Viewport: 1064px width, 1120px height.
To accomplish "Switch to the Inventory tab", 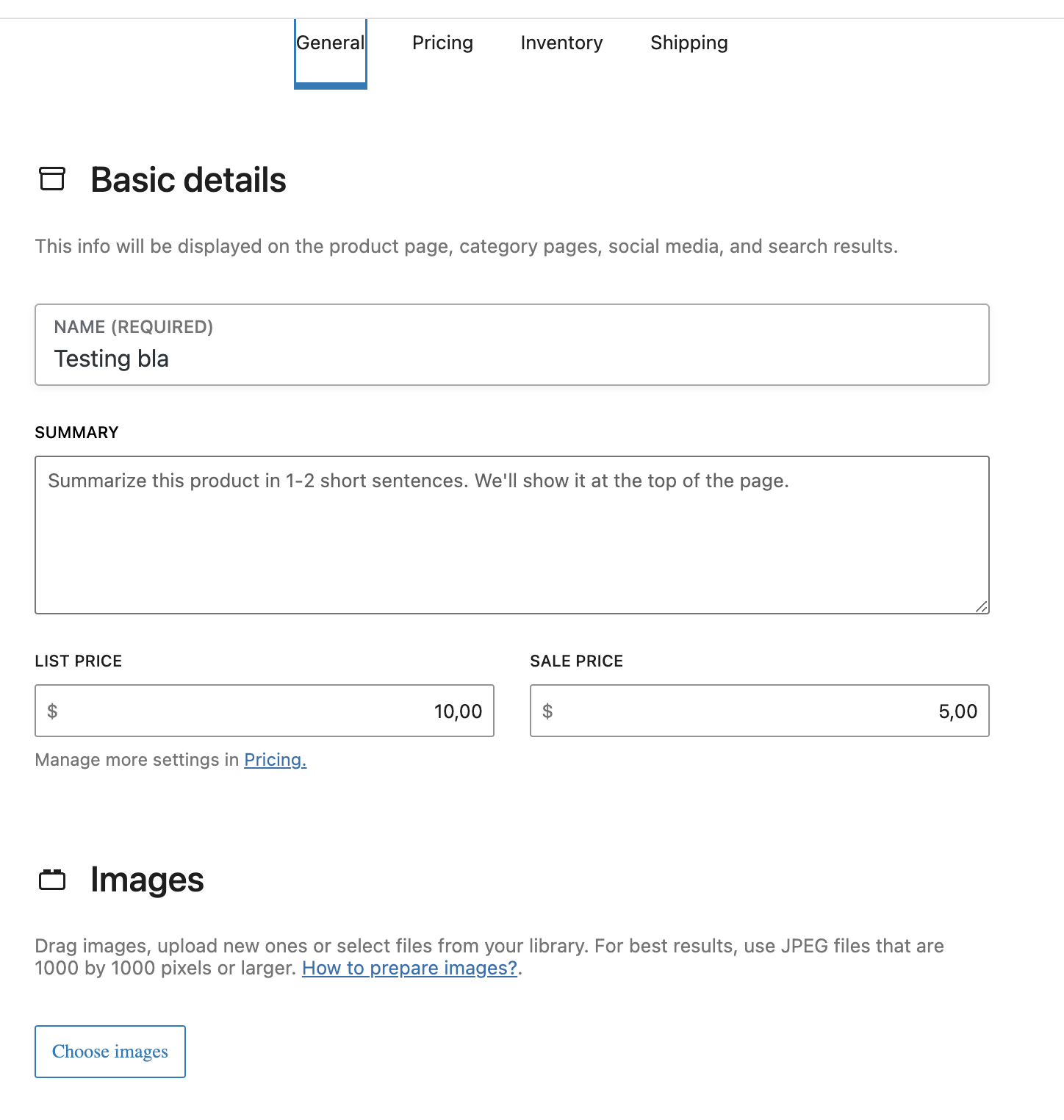I will (561, 43).
